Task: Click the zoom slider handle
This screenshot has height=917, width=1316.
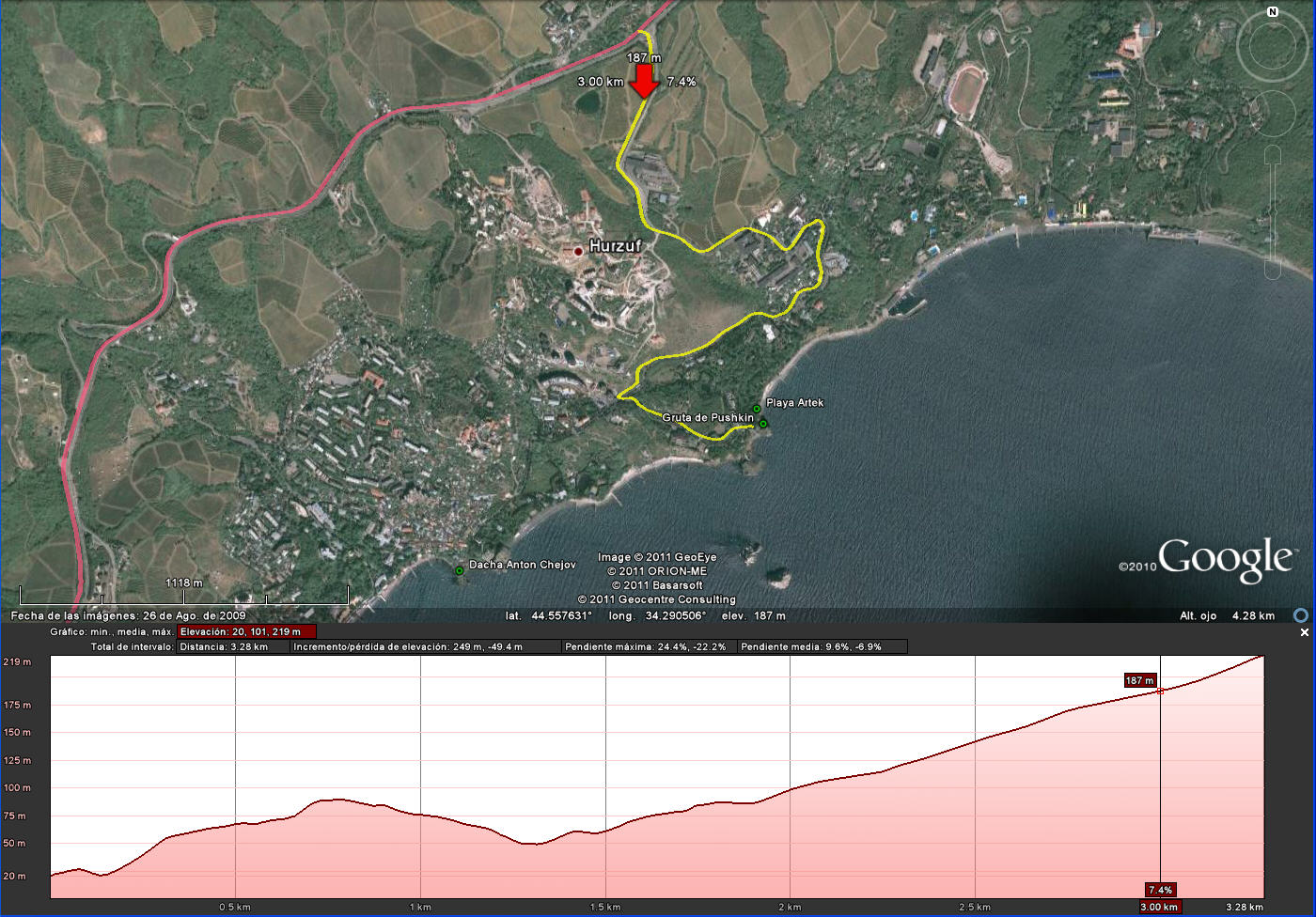Action: click(x=1272, y=212)
